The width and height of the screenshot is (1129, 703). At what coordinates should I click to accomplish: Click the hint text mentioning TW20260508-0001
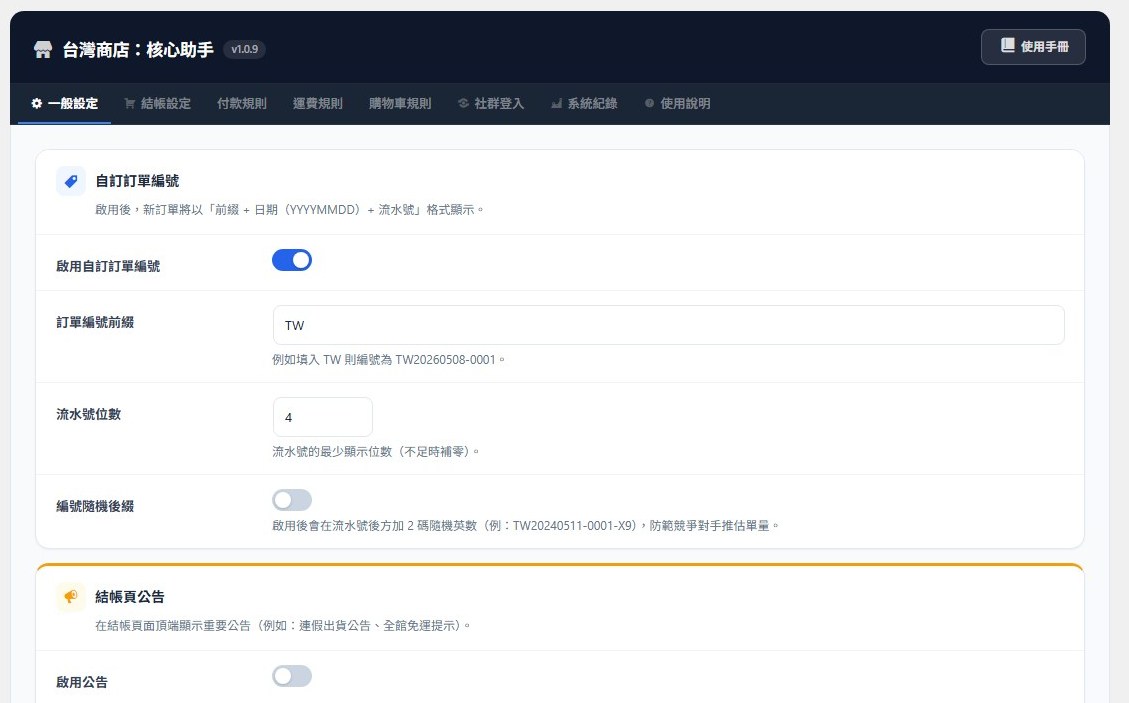pyautogui.click(x=388, y=359)
